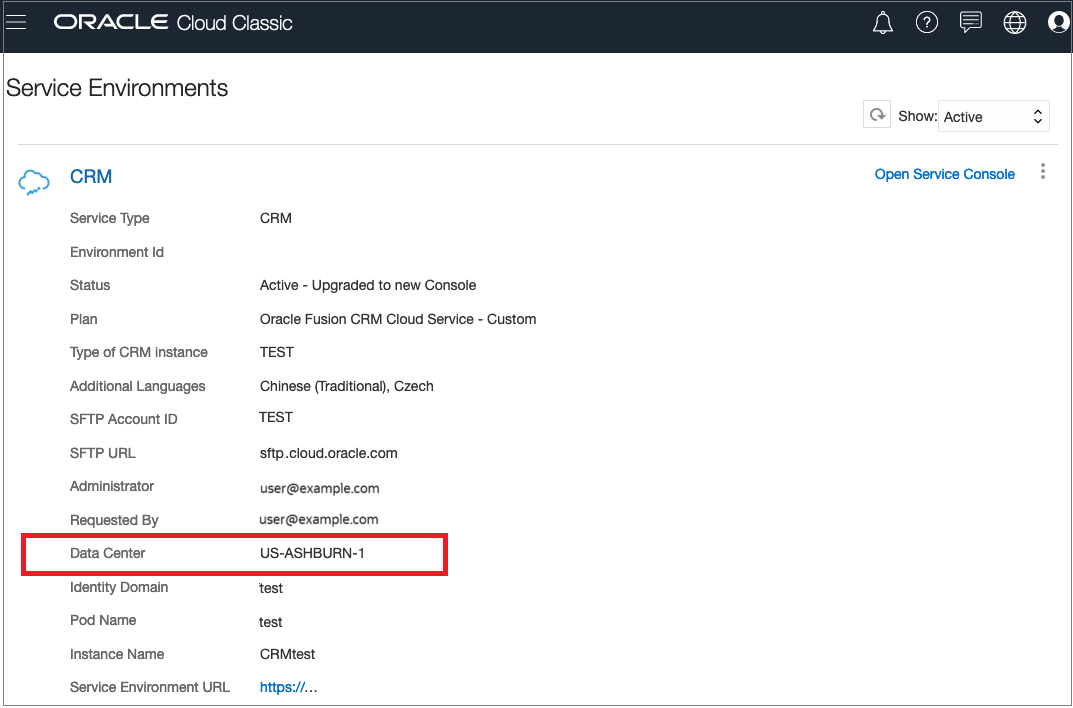
Task: Refresh the service environments list
Action: pyautogui.click(x=876, y=114)
